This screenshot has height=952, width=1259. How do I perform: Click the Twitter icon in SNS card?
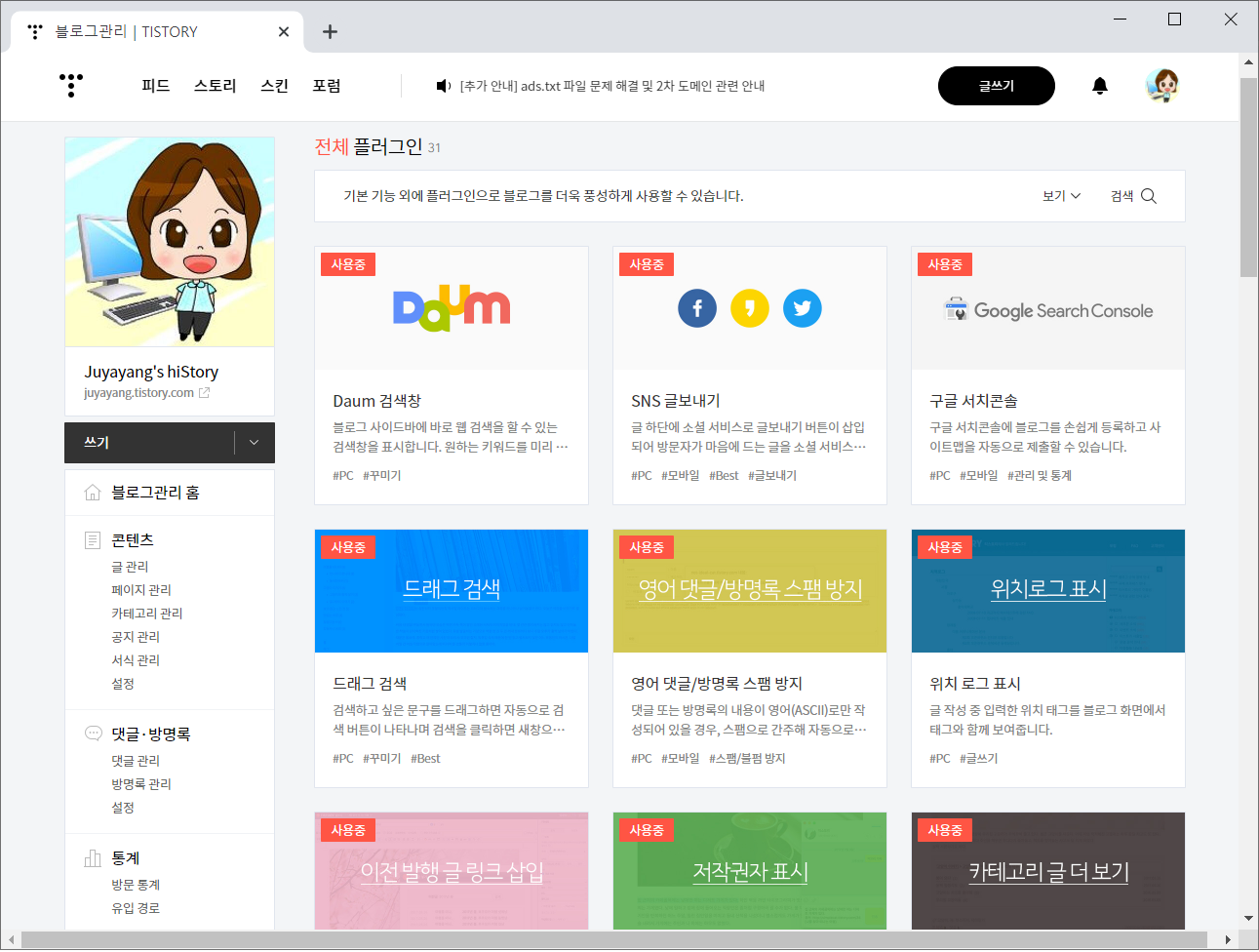point(803,308)
